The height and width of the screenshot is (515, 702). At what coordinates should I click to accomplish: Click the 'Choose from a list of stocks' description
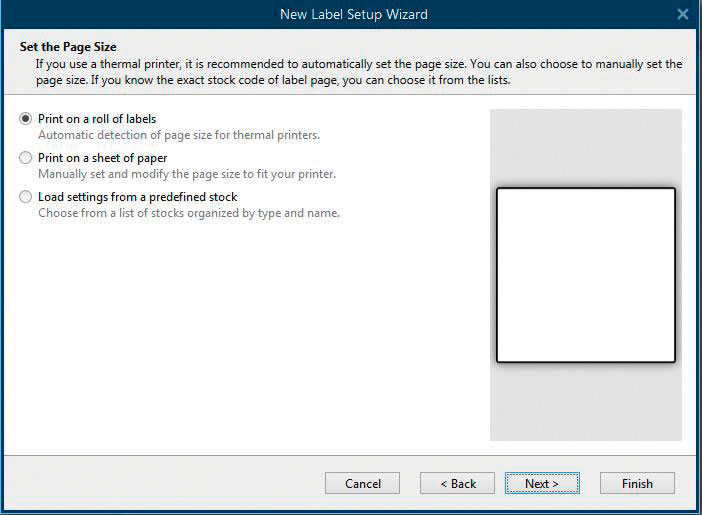click(x=189, y=213)
